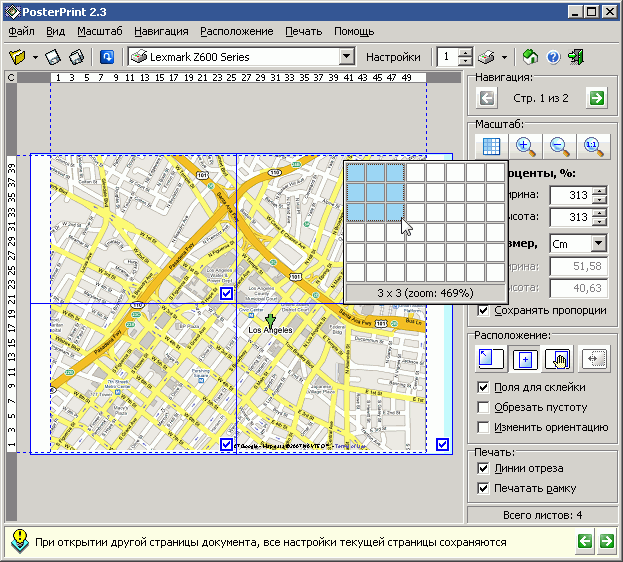623x562 pixels.
Task: Click the multi-page scan icon in toolbar
Action: [x=77, y=57]
